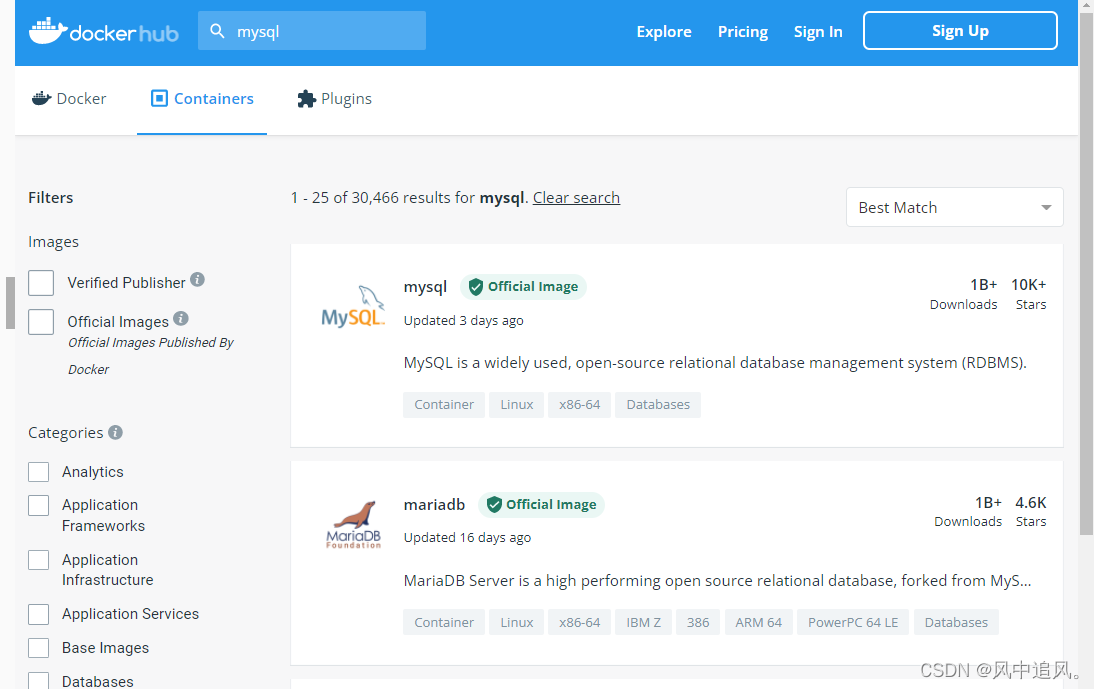1094x689 pixels.
Task: Click the PowerPC 64 LE tag
Action: tap(853, 622)
